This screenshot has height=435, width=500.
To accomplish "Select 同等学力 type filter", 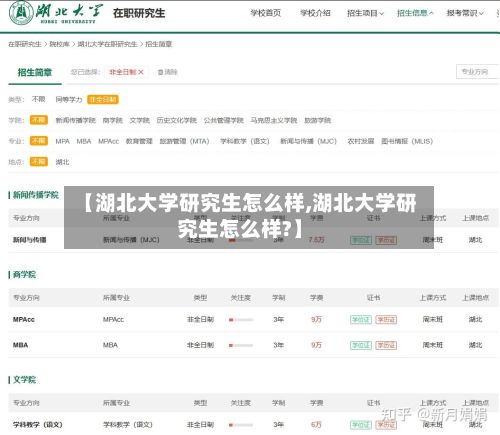I will [x=69, y=99].
